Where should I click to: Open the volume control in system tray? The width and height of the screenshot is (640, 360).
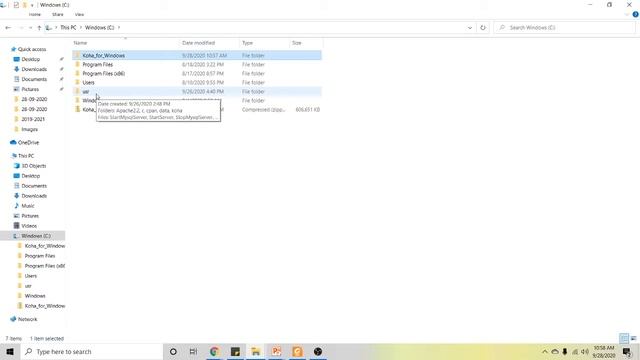coord(585,351)
